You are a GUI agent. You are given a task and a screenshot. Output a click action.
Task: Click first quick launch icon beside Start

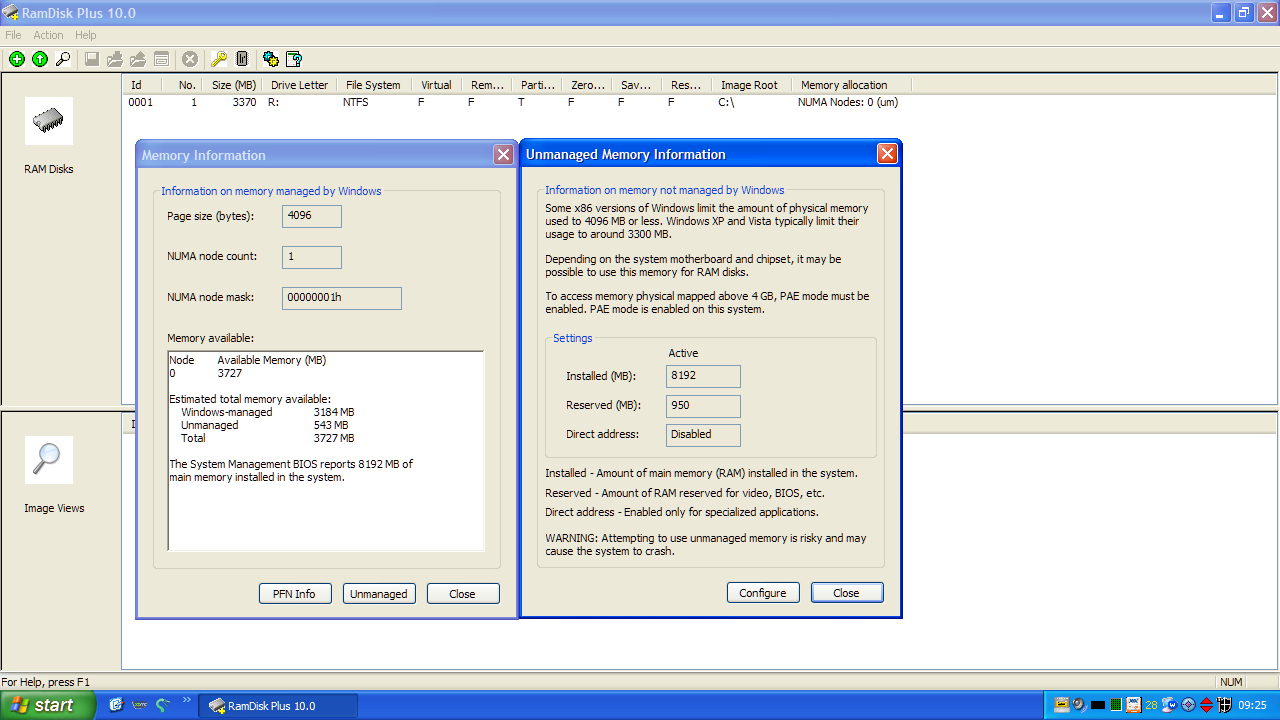point(116,705)
